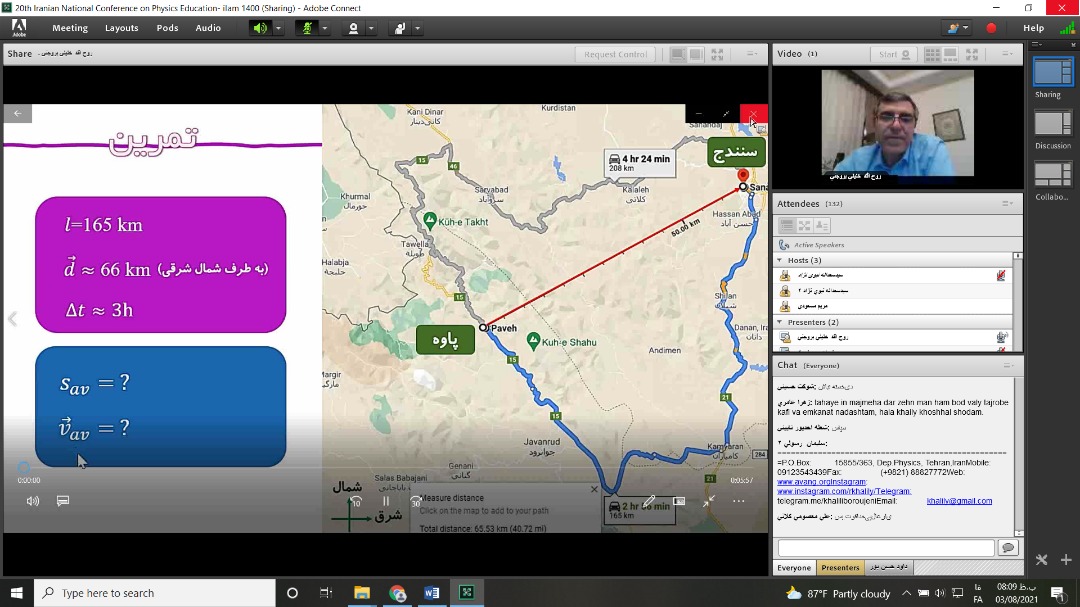Open the Pods menu

[167, 28]
